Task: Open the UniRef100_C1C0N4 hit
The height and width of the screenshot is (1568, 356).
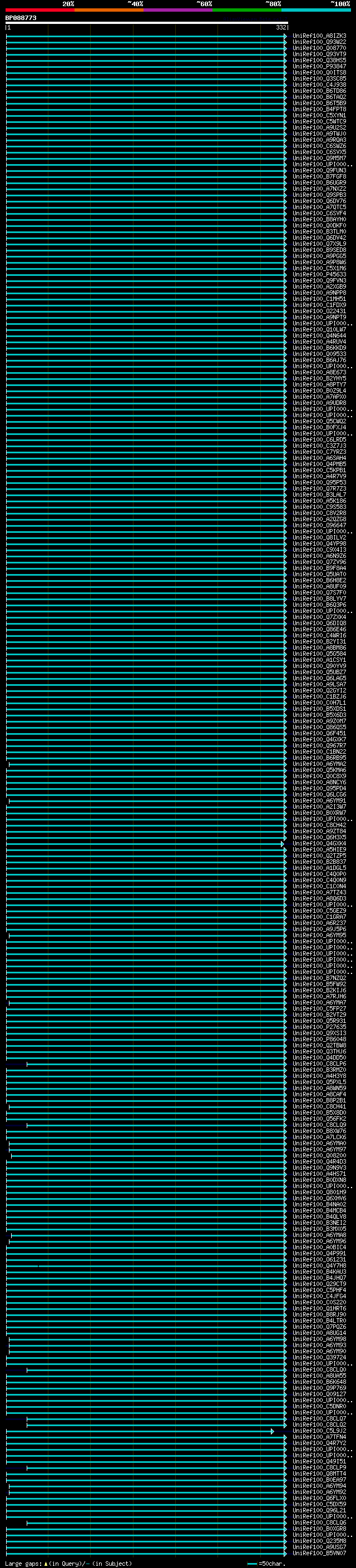Action: [x=319, y=887]
